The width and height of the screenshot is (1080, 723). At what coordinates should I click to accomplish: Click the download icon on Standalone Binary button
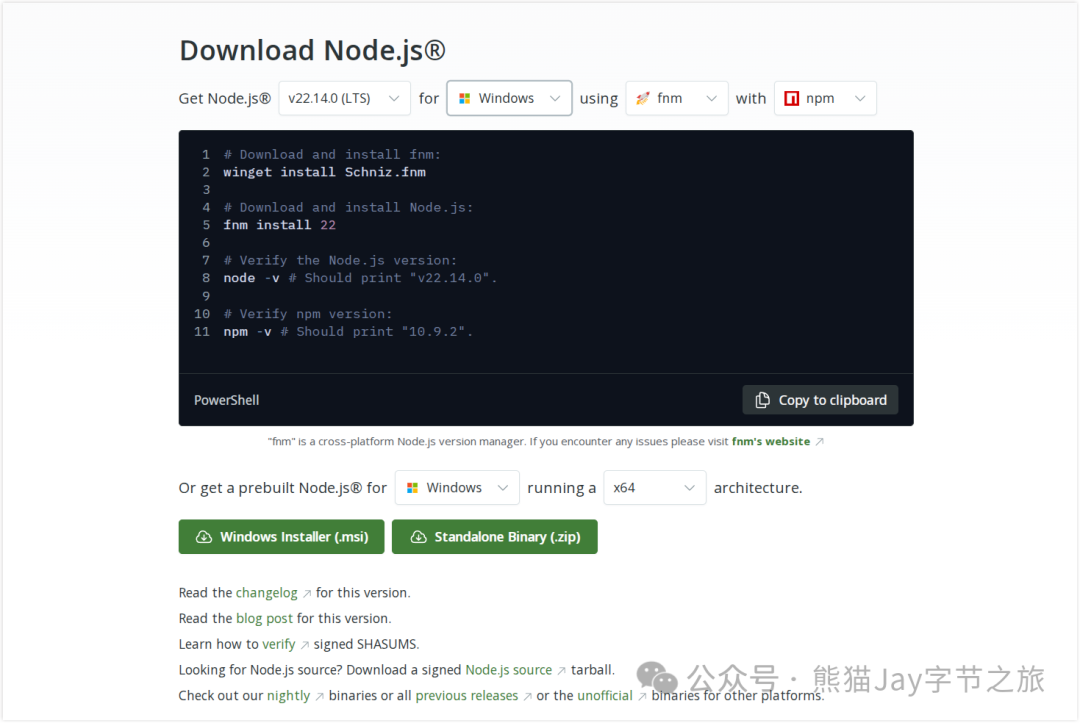(419, 537)
